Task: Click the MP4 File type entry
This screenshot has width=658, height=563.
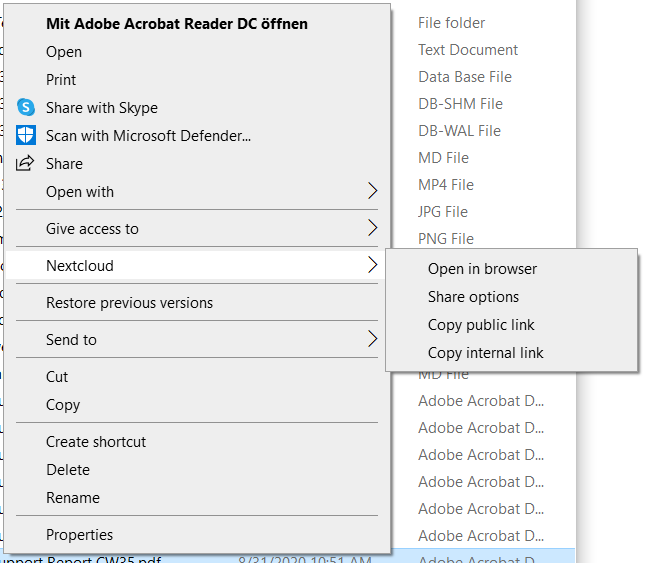Action: tap(446, 185)
